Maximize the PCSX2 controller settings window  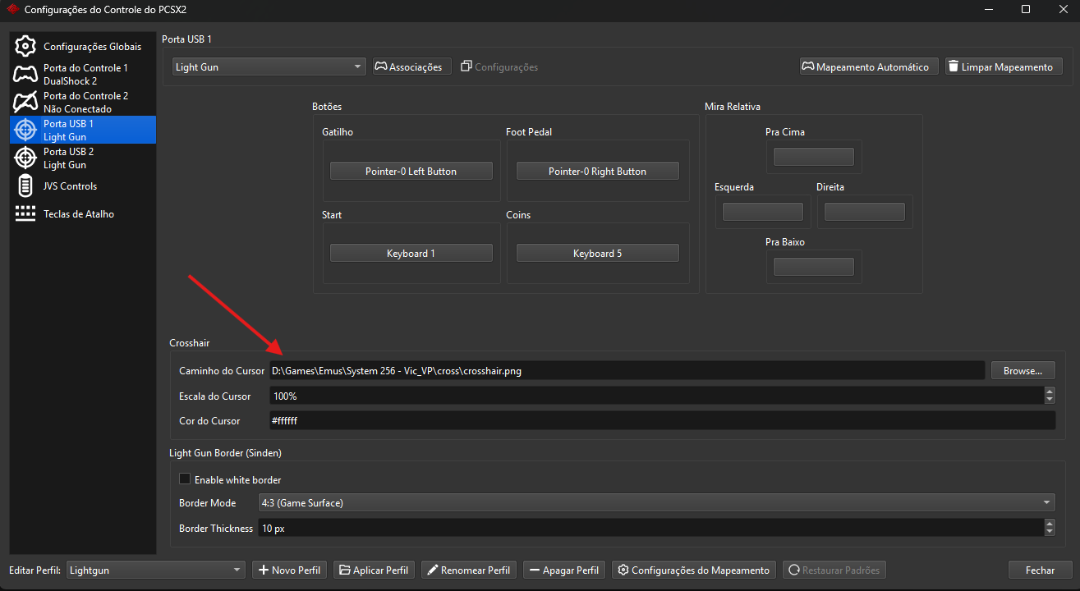click(1026, 9)
